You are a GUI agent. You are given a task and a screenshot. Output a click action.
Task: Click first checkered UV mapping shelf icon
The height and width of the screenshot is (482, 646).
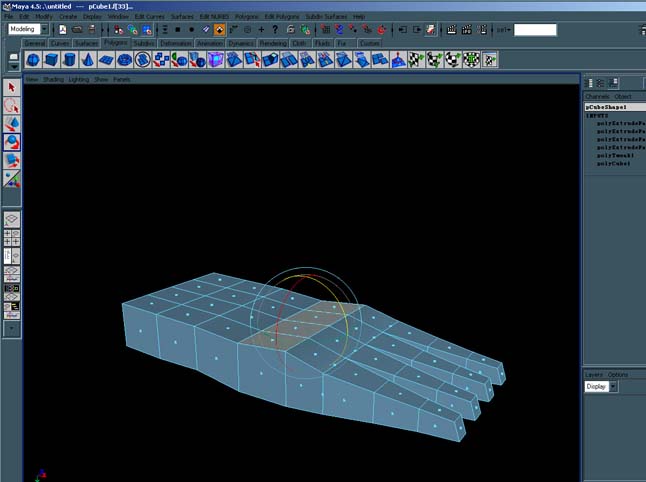pyautogui.click(x=416, y=60)
